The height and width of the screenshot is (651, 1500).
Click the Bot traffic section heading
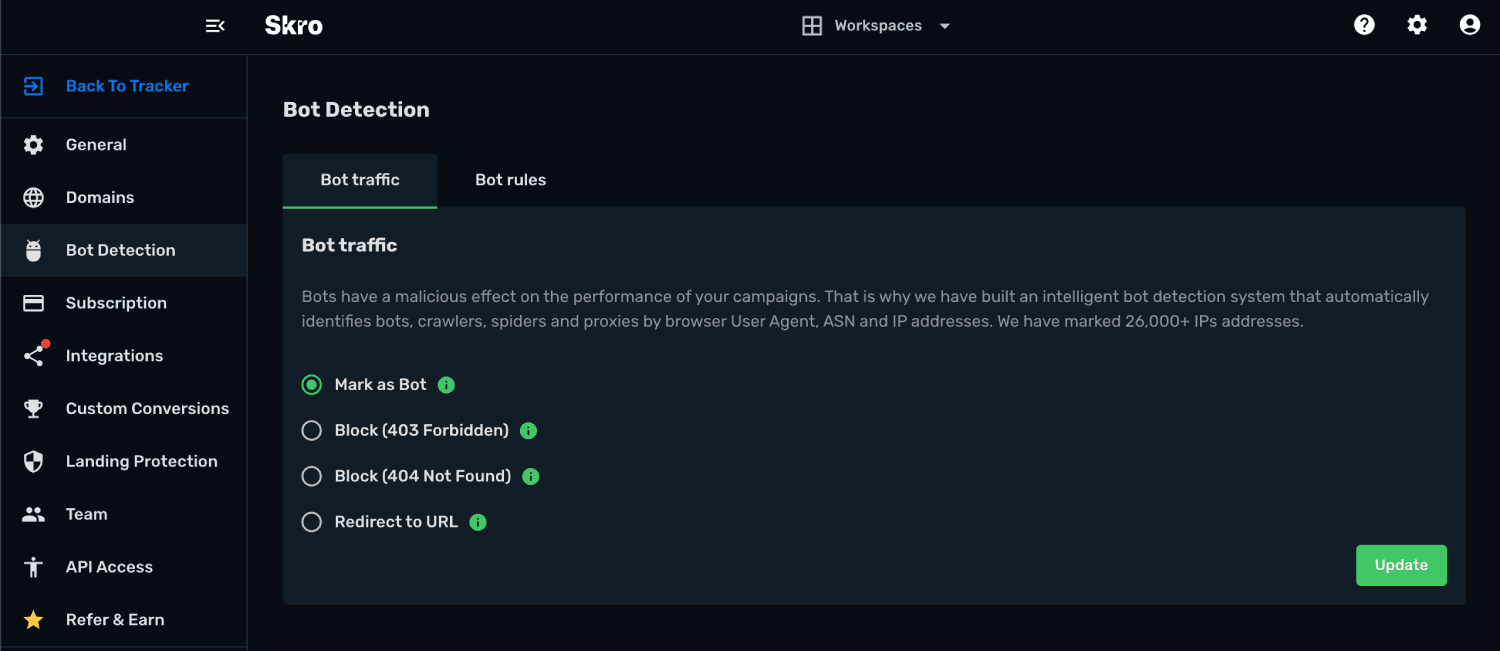pos(350,245)
